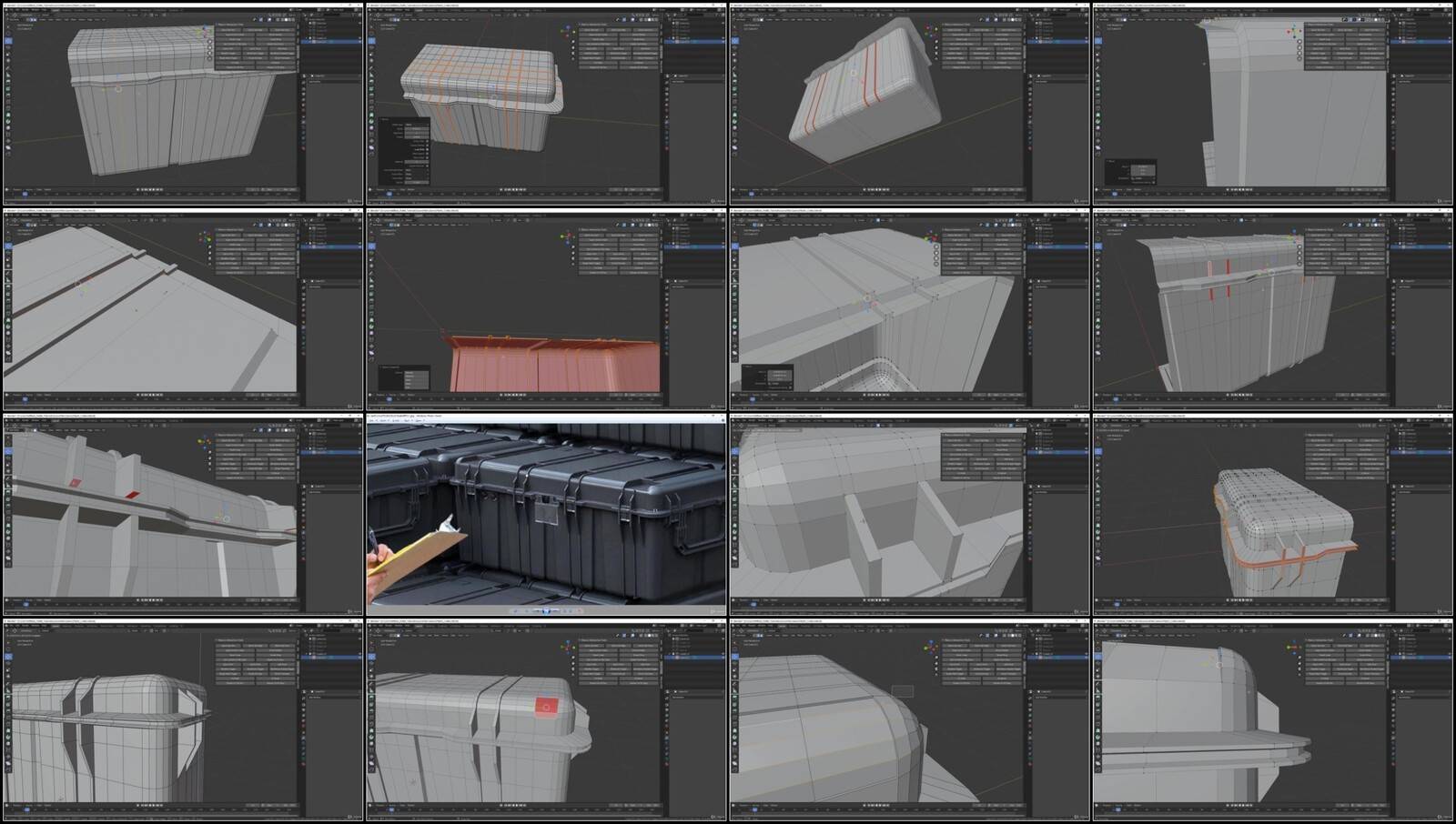Click the help icon in the Photo Viewer window
Viewport: 1456px width, 824px height.
point(722,421)
